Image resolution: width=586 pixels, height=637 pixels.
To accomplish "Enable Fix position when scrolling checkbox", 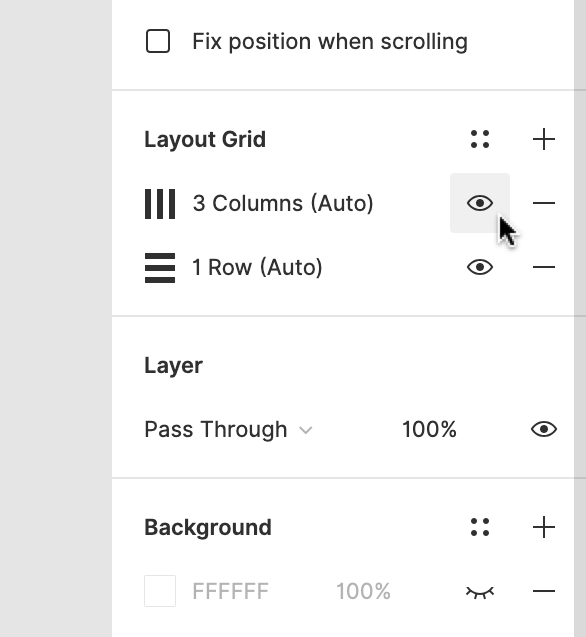I will (x=158, y=41).
